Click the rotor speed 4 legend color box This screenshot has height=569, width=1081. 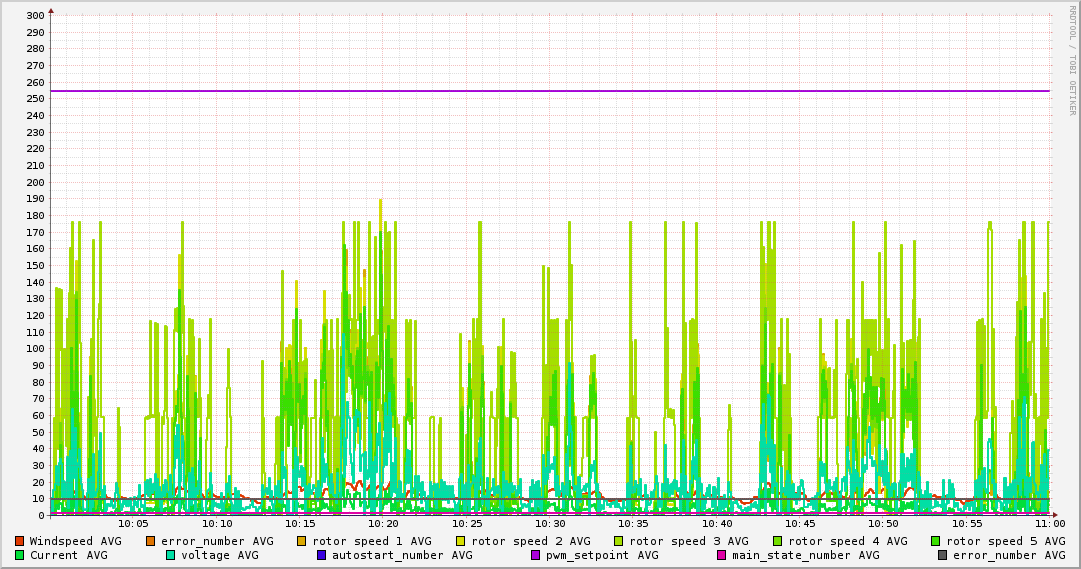[777, 541]
